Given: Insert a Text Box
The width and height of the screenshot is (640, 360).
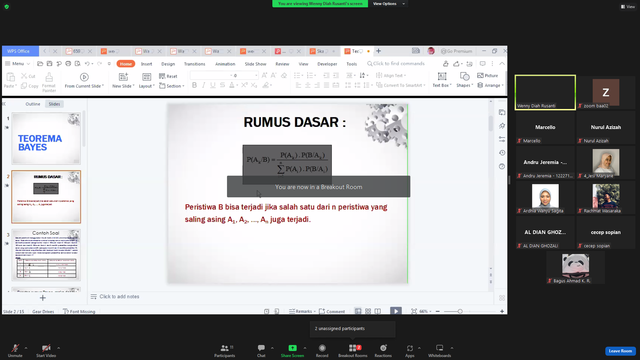Looking at the screenshot, I should 442,80.
